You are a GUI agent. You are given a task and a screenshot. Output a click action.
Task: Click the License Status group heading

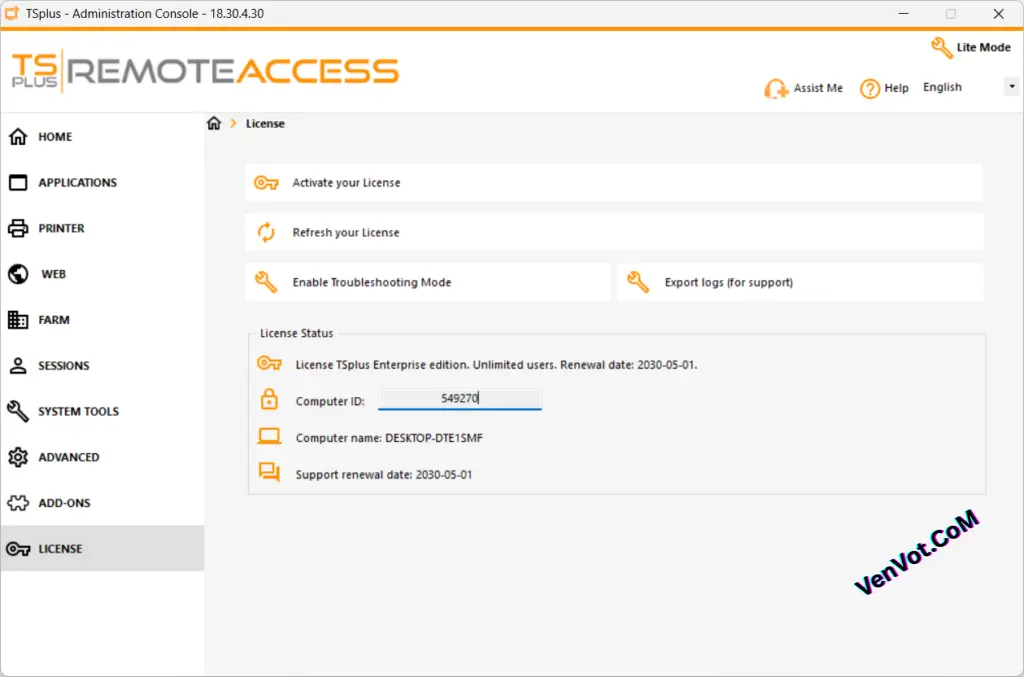click(296, 333)
